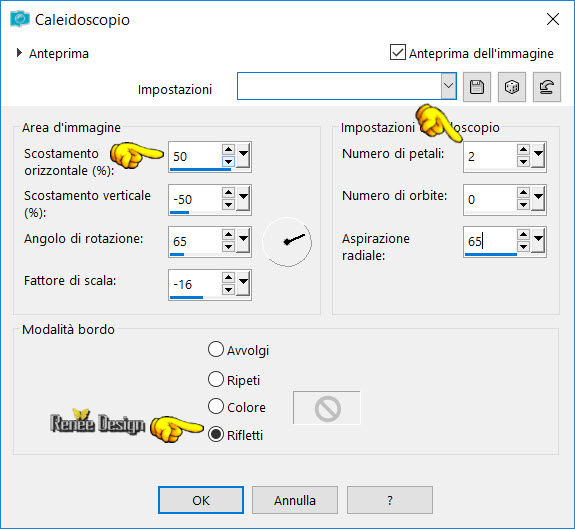575x529 pixels.
Task: Open the Angolo di rotazione slider dropdown
Action: 243,240
